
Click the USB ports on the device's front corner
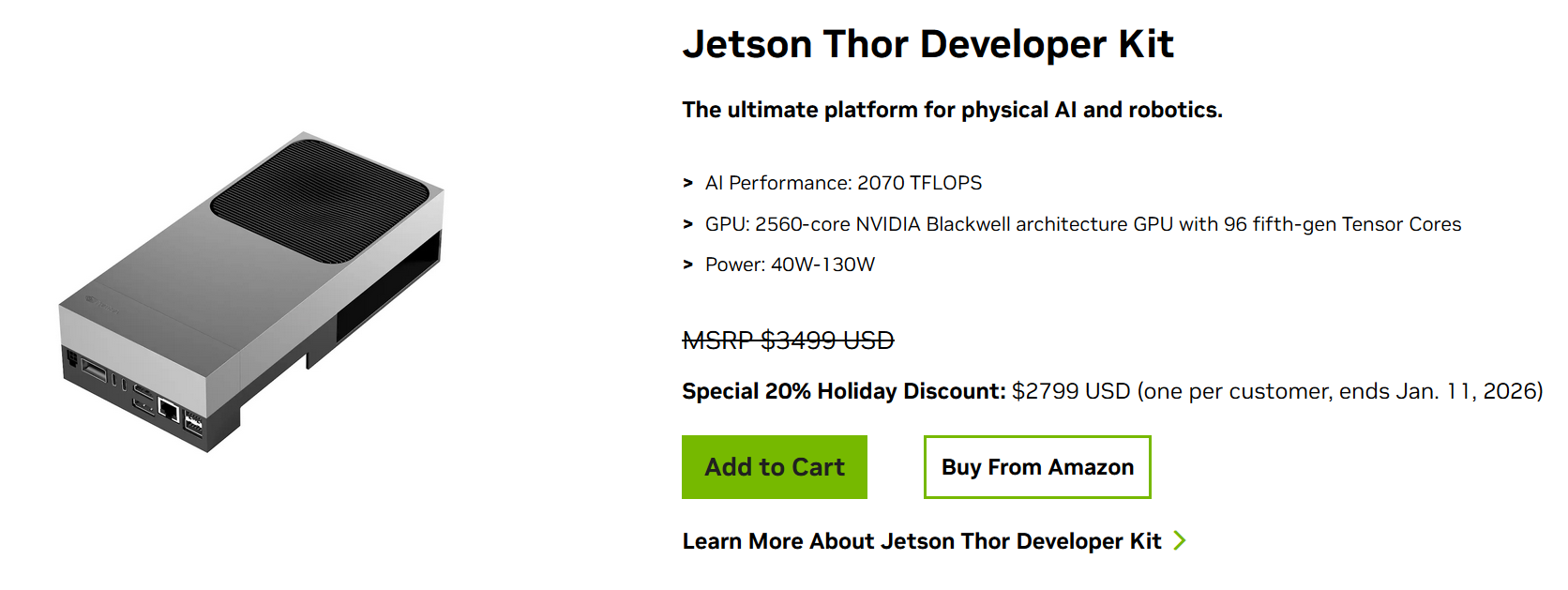click(193, 422)
